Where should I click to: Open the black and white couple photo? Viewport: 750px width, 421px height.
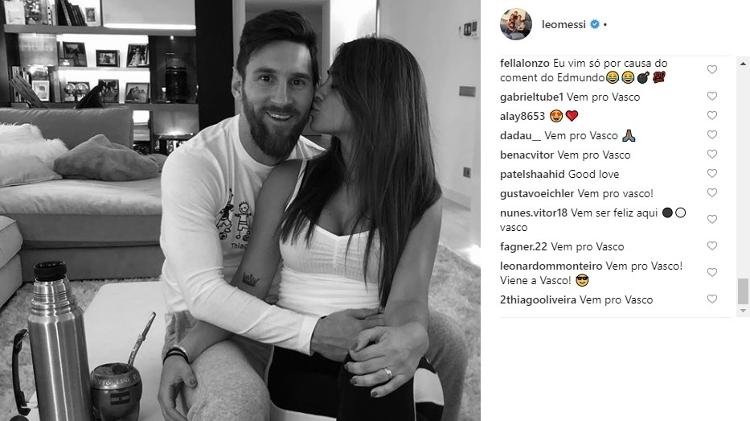click(240, 210)
